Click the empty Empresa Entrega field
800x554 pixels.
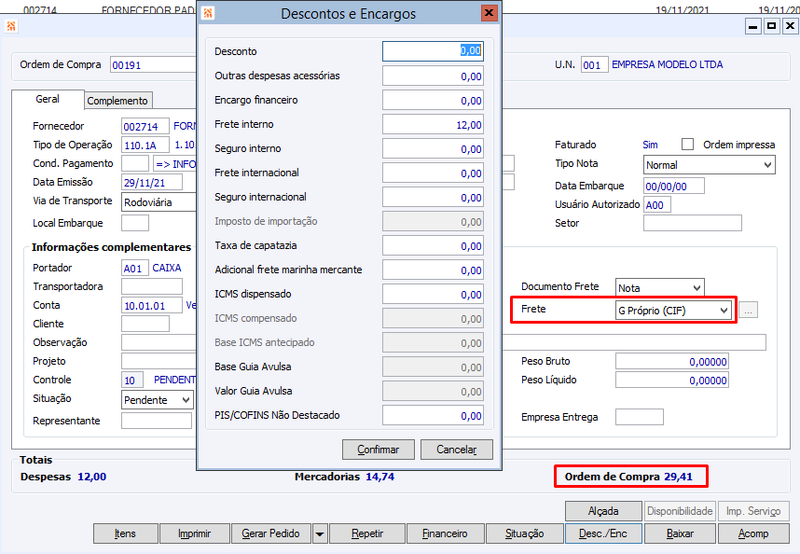(x=639, y=417)
